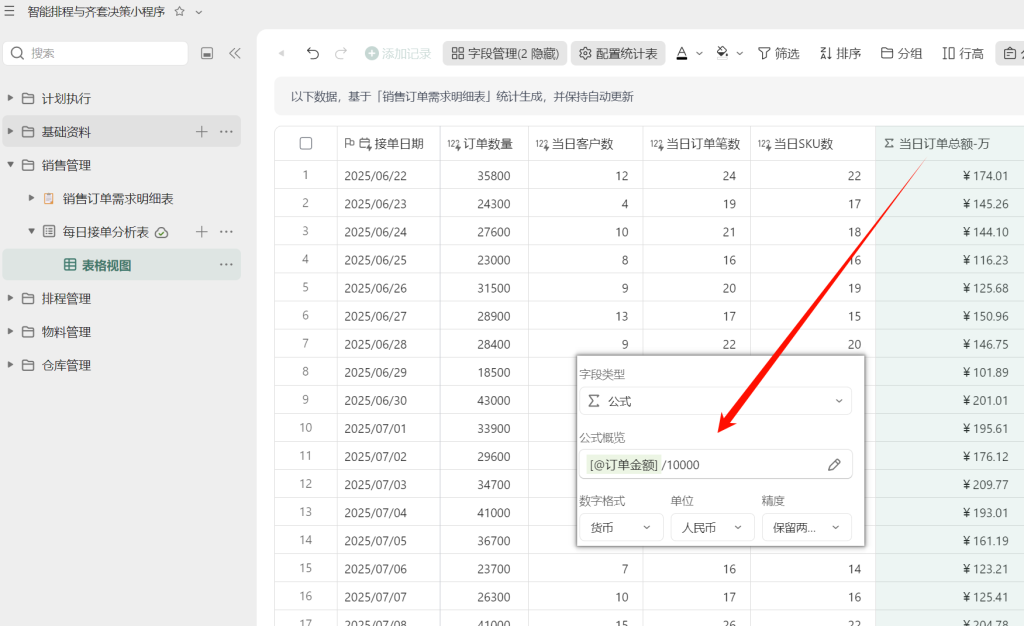The width and height of the screenshot is (1024, 626).
Task: Expand 销售订单需求明细表 tree item
Action: tap(31, 198)
